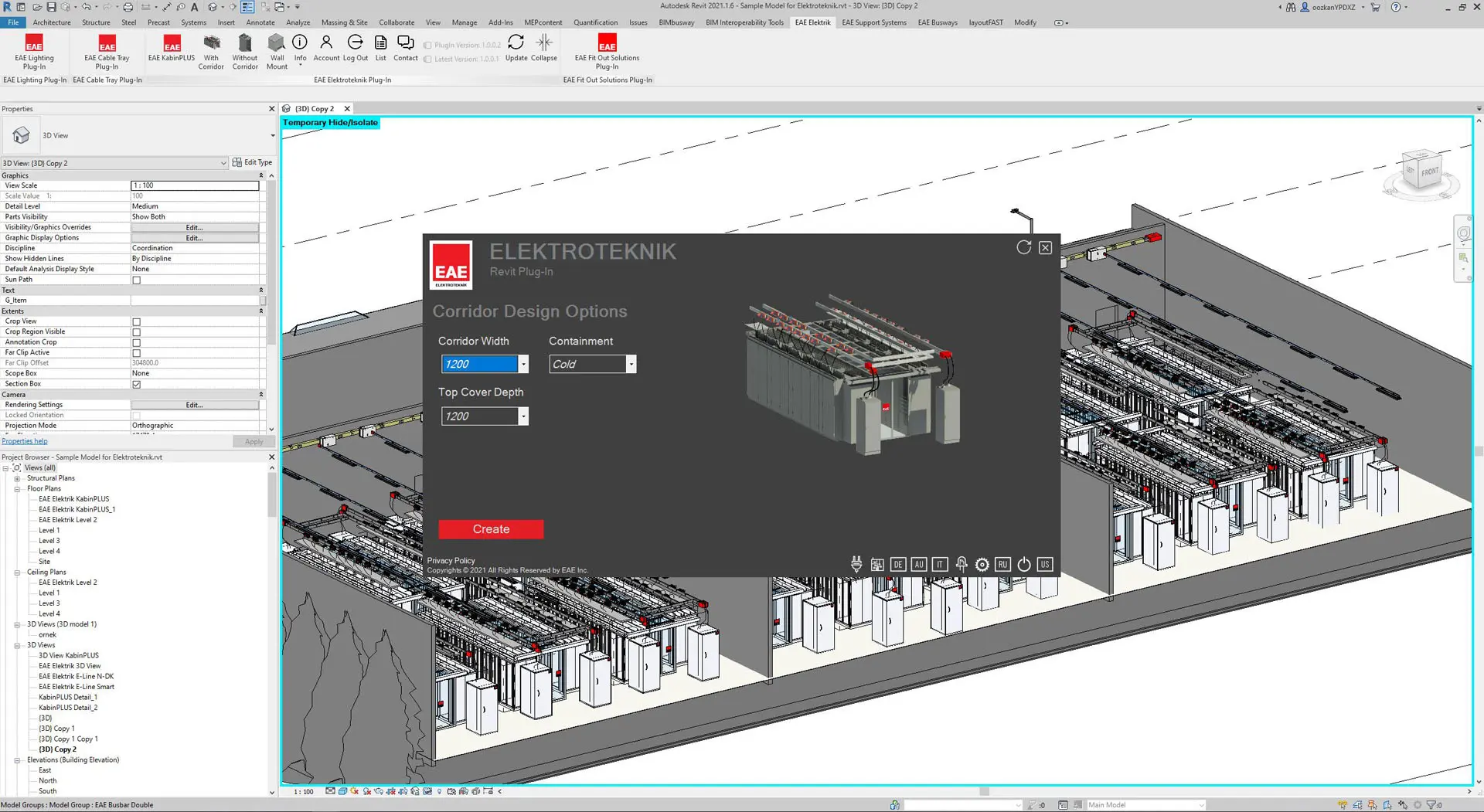This screenshot has height=812, width=1484.
Task: Select the plug icon in dialog footer
Action: coord(856,564)
